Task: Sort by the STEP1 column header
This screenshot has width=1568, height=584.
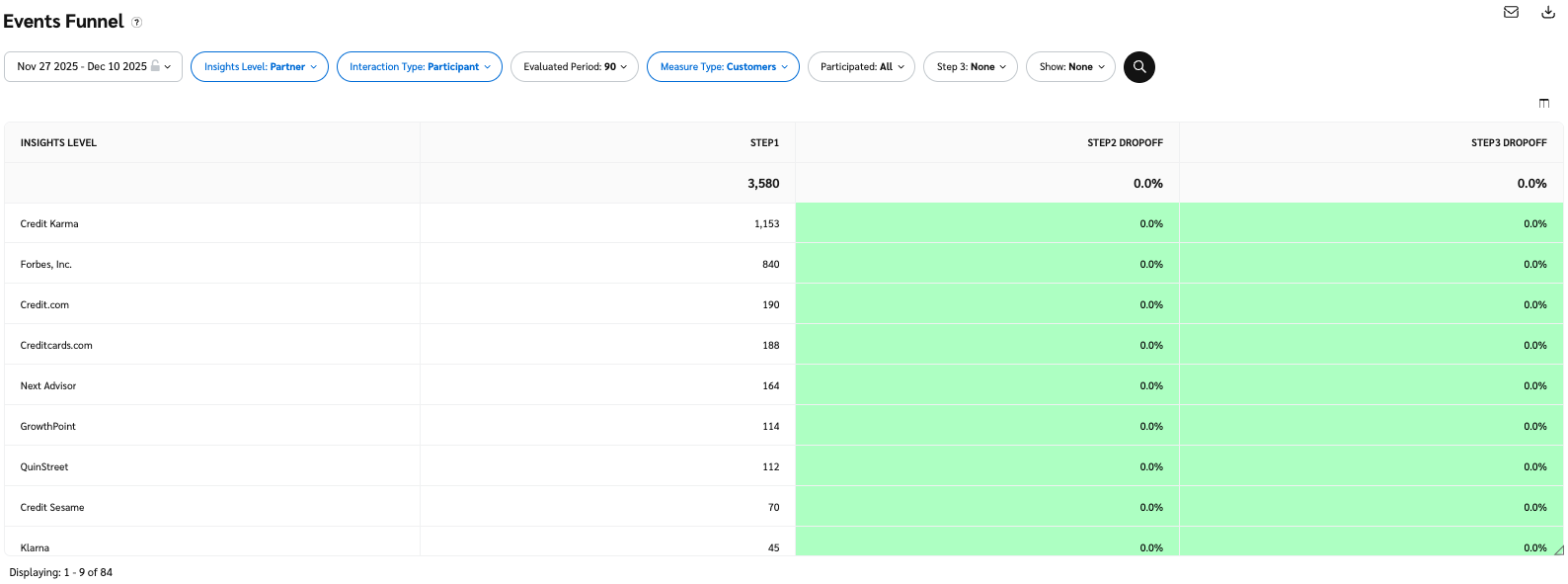Action: (764, 143)
